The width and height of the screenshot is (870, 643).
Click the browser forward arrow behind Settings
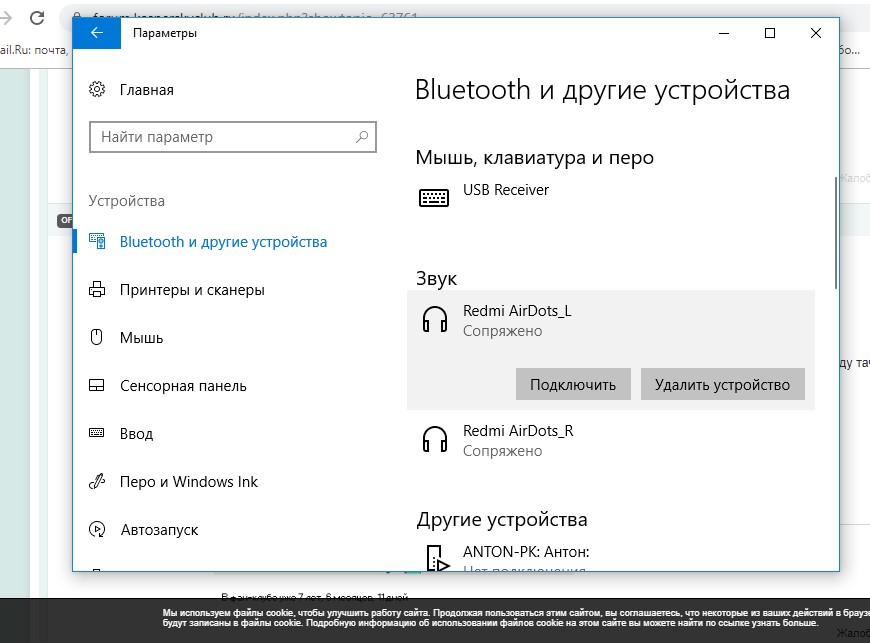6,18
